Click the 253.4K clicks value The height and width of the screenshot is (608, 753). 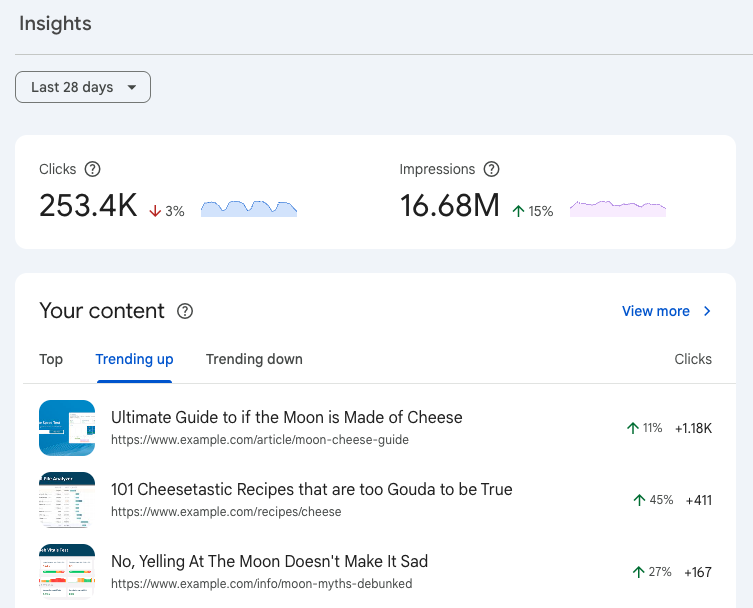tap(88, 206)
